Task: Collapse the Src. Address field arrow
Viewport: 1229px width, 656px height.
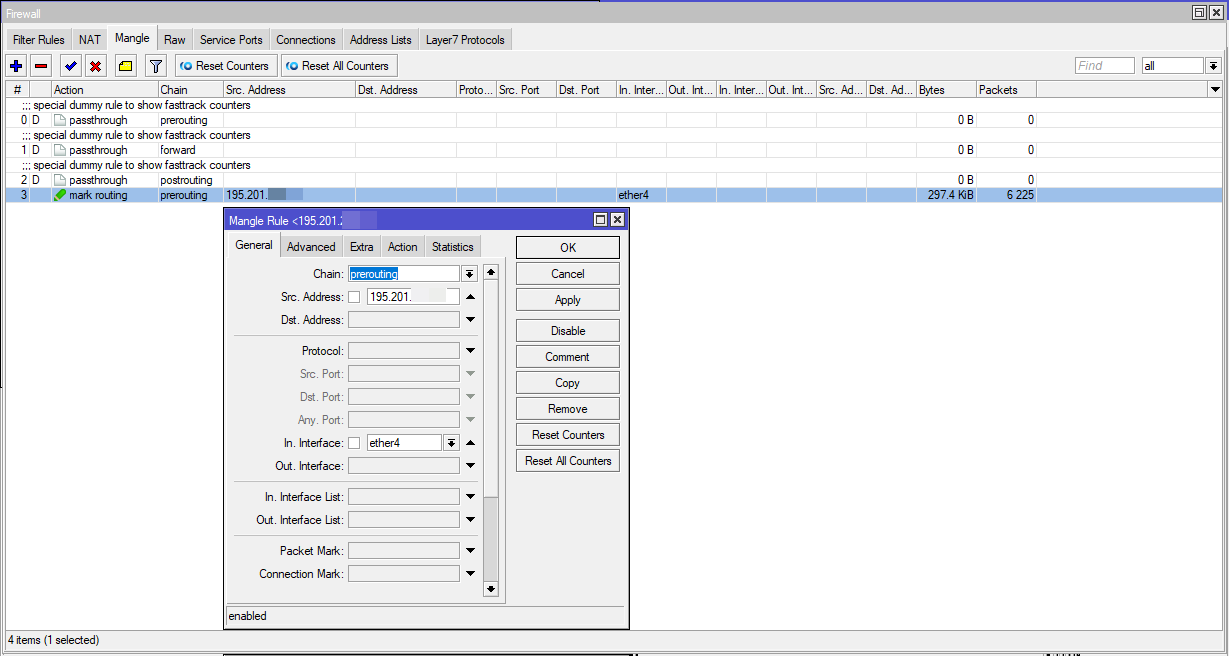Action: [470, 297]
